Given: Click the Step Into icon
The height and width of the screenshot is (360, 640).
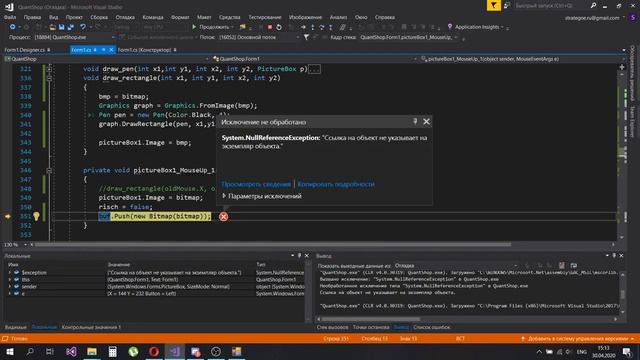Looking at the screenshot, I should (312, 27).
